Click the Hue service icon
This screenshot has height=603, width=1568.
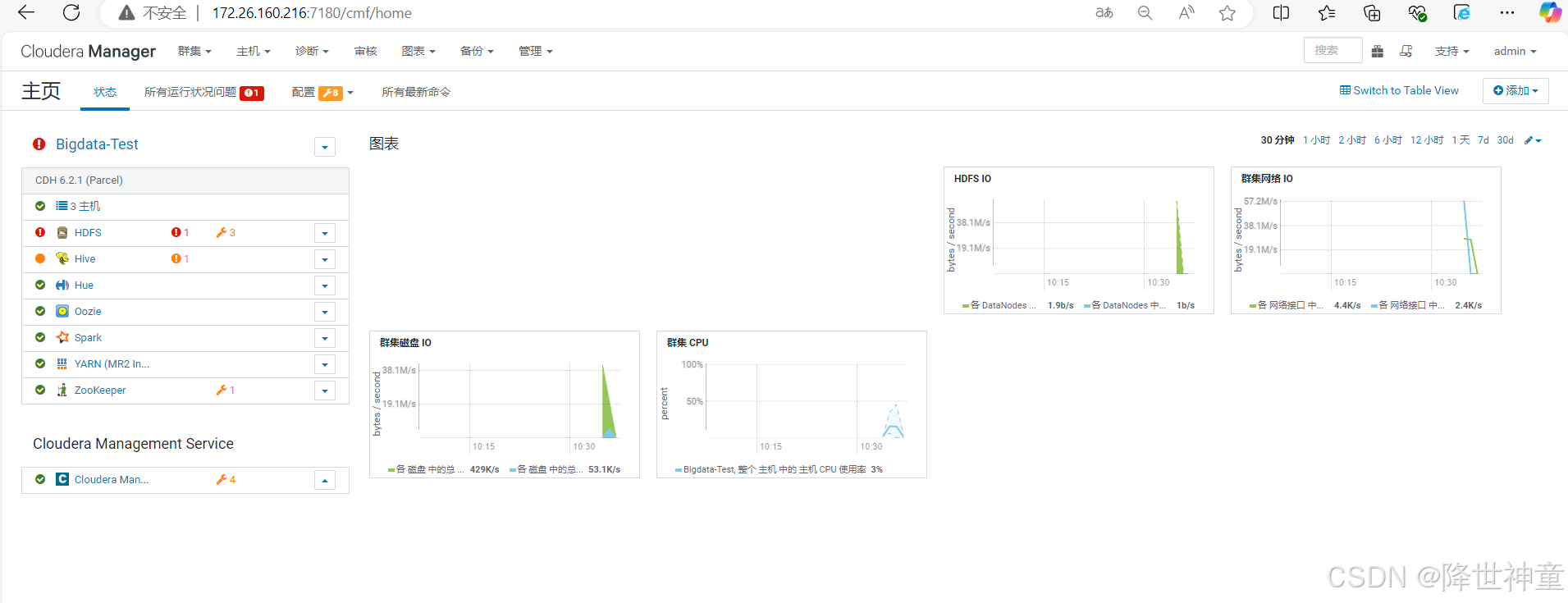point(62,286)
